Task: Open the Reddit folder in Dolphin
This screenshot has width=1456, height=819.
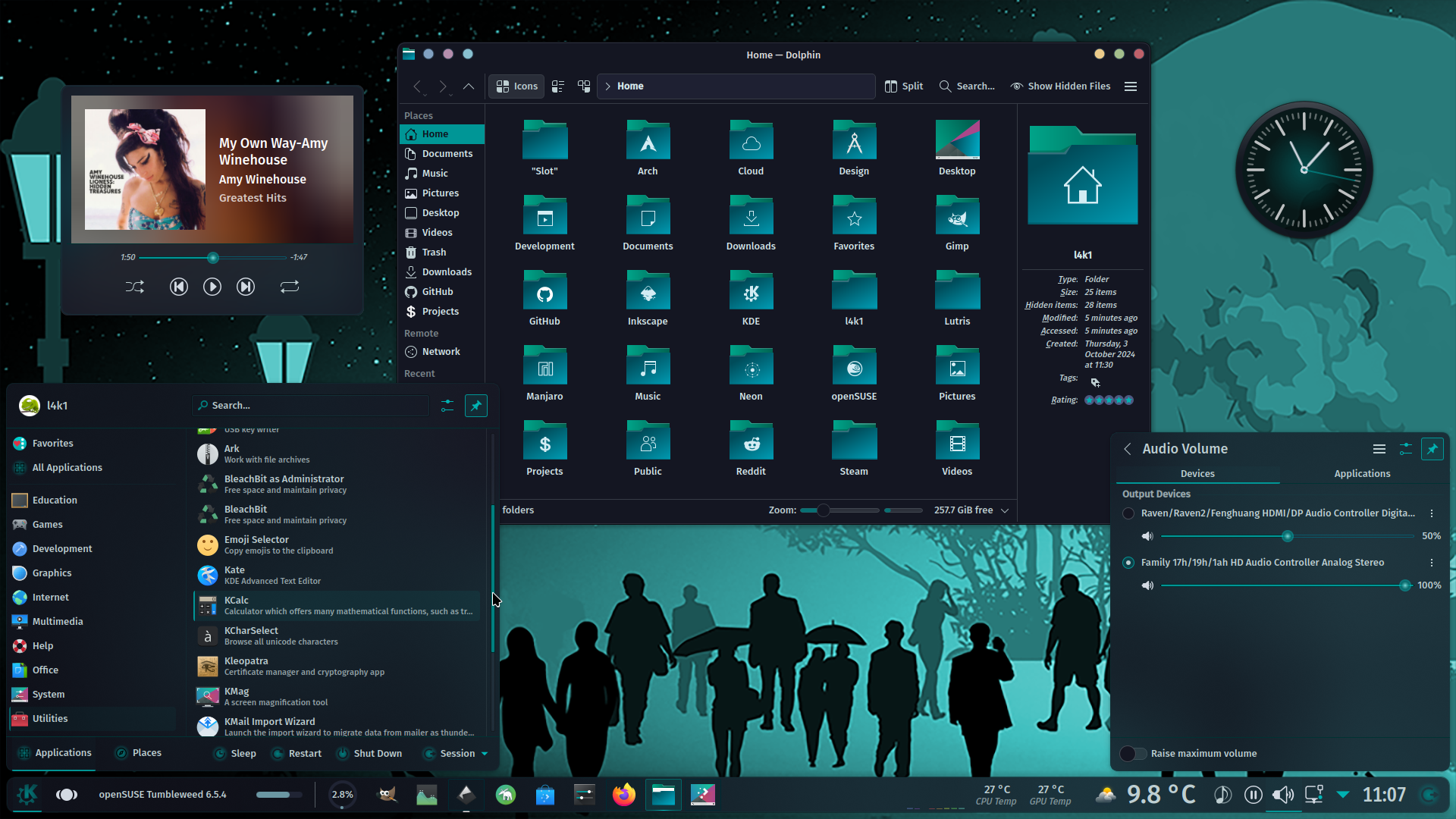Action: (751, 449)
